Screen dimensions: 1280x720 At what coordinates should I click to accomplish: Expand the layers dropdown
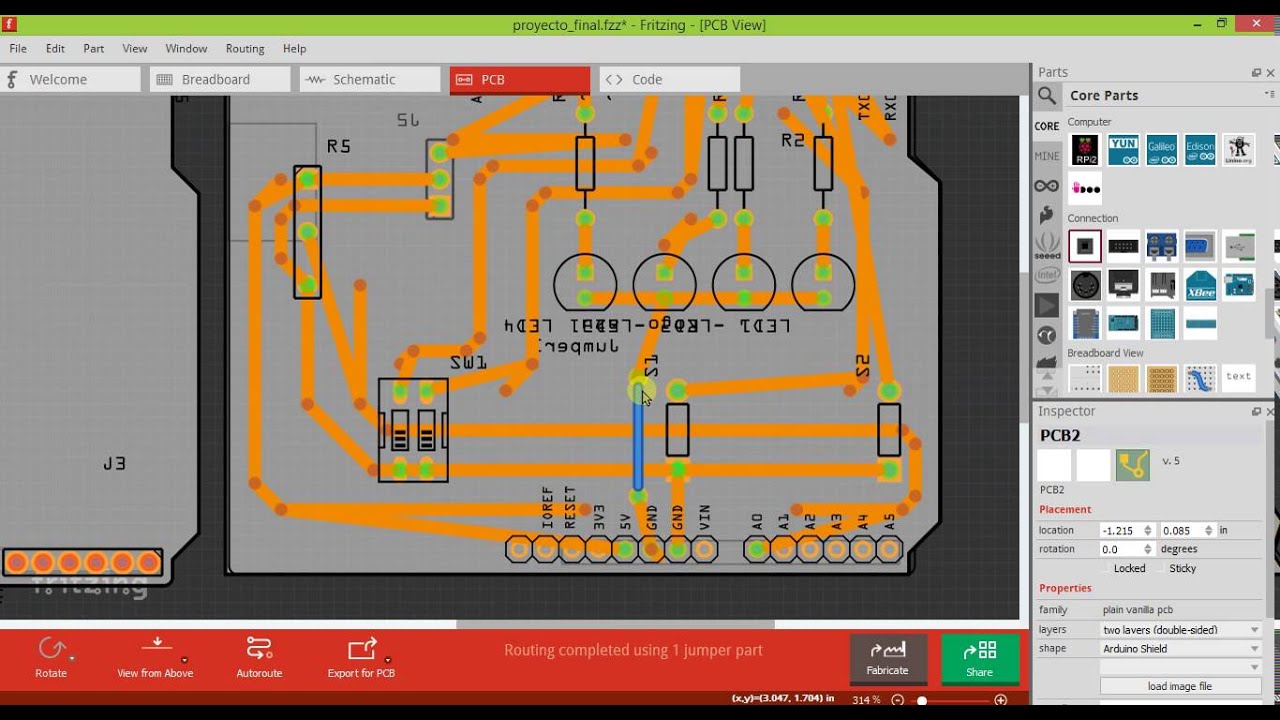[1254, 630]
